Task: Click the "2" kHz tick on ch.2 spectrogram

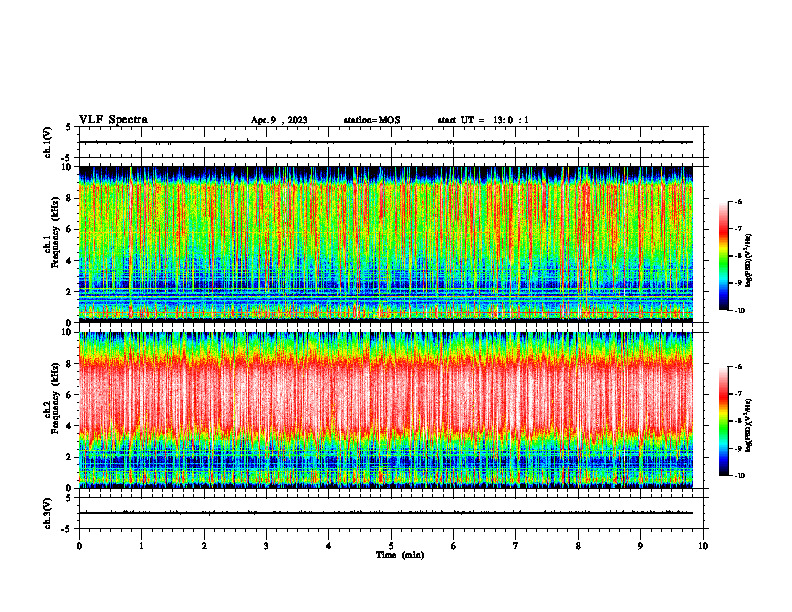Action: [x=70, y=457]
